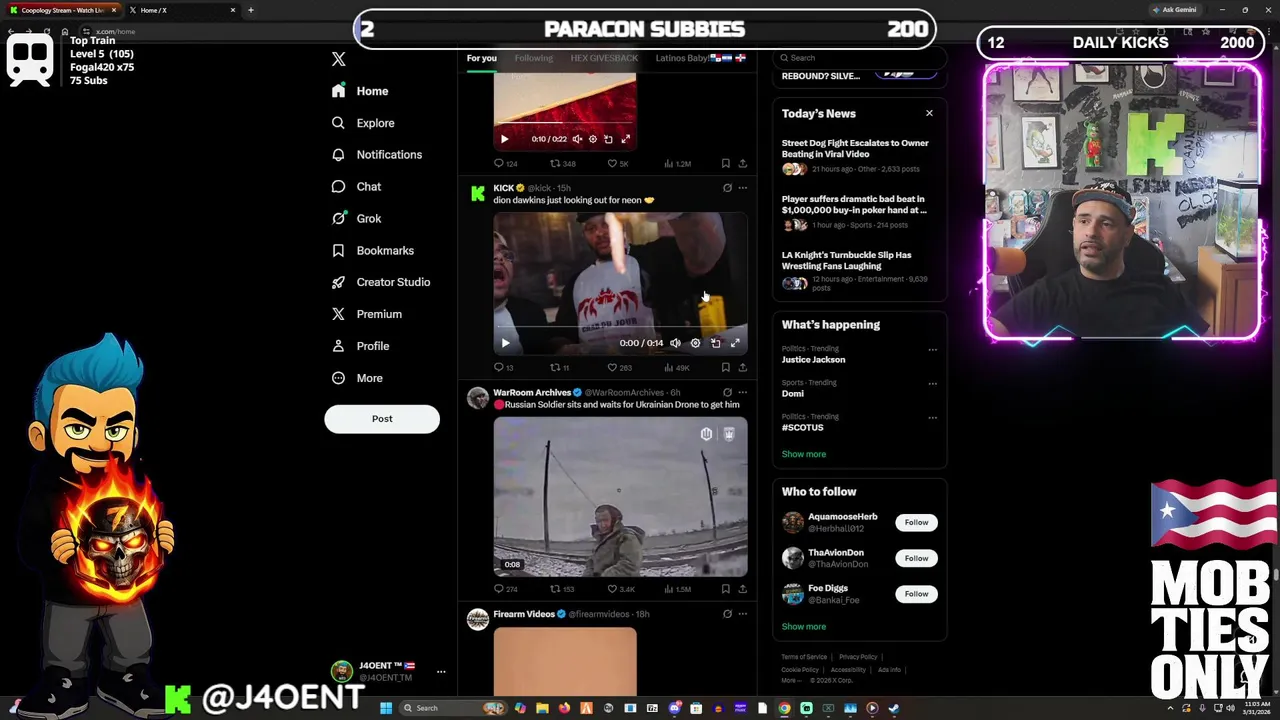Switch to the HEX GIVESBACK tab

[604, 58]
